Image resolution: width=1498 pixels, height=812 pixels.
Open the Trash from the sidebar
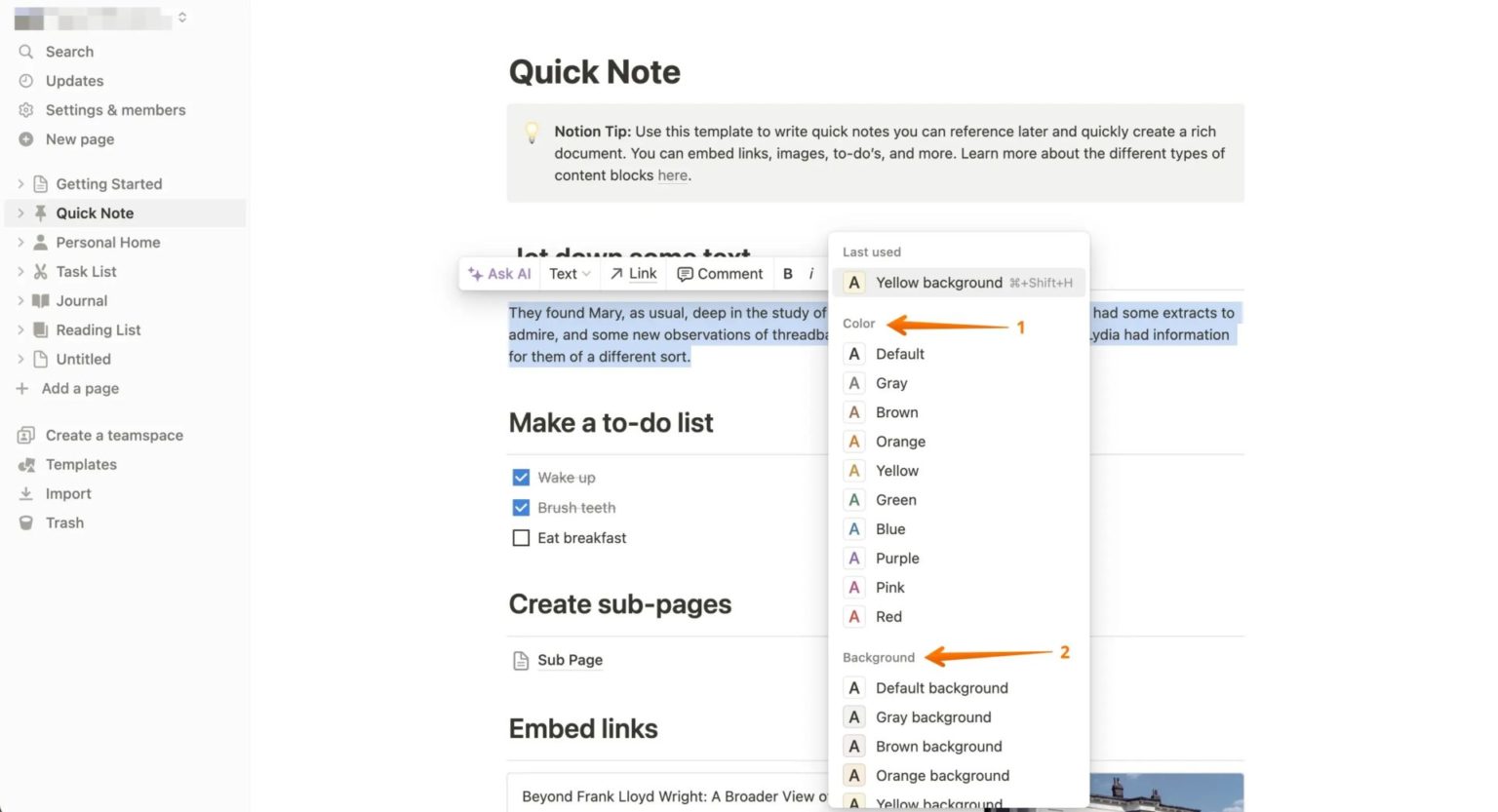point(64,522)
